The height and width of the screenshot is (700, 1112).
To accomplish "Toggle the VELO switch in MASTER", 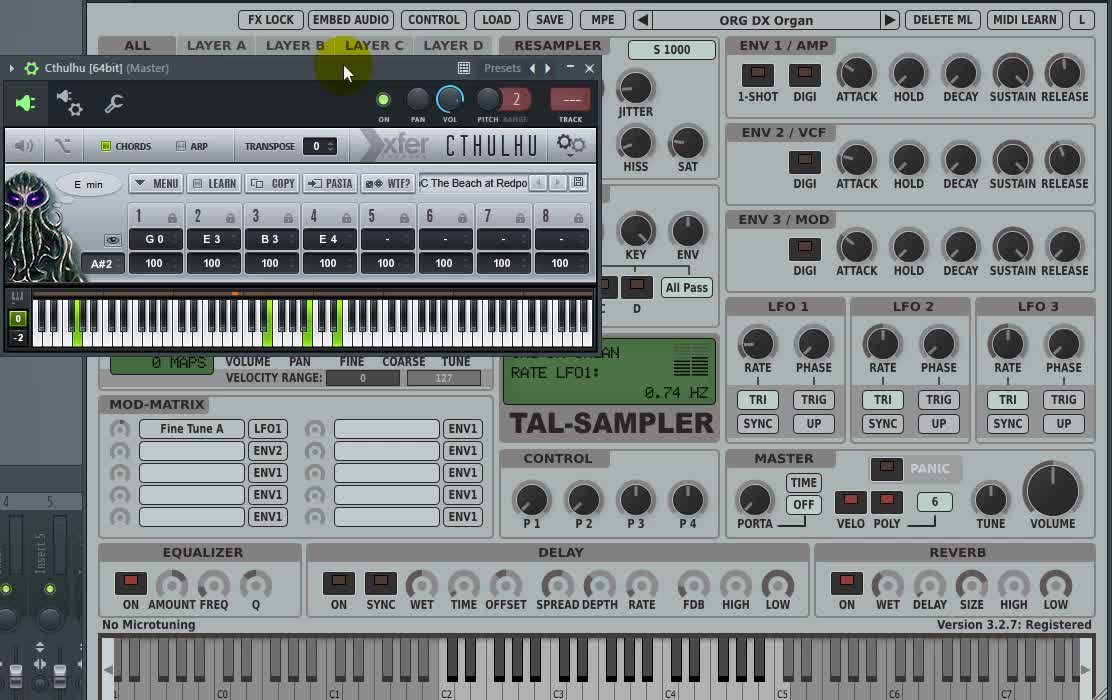I will 850,502.
